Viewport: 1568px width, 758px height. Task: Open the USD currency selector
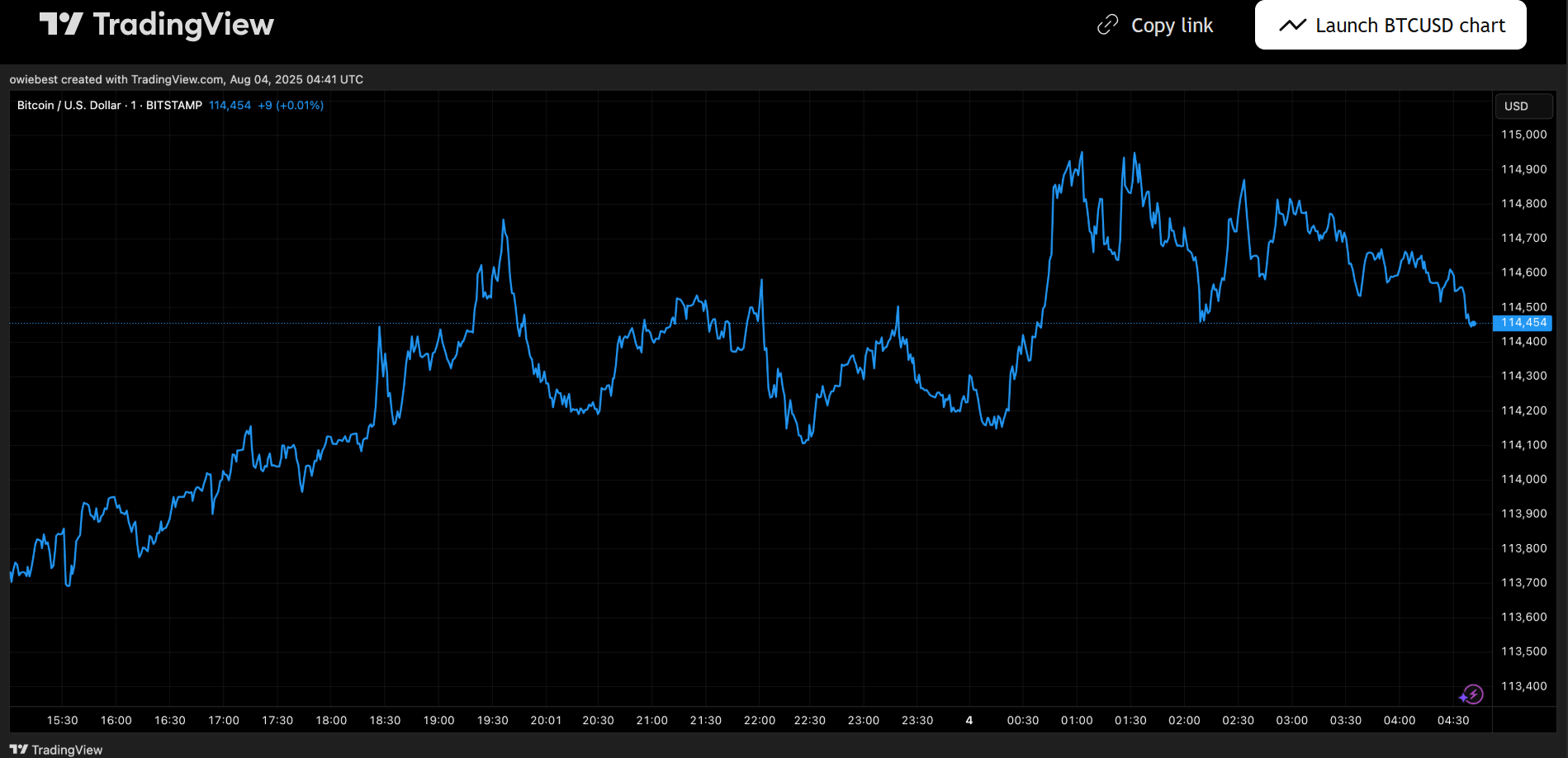coord(1523,106)
